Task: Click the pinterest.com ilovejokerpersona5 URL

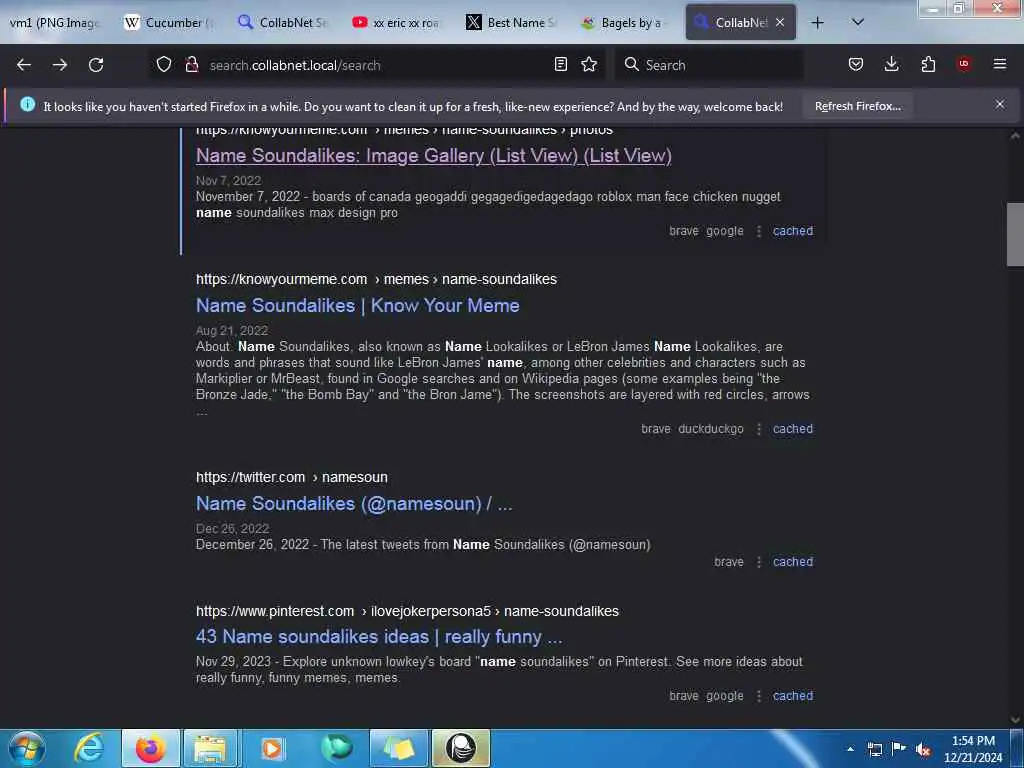Action: tap(408, 611)
